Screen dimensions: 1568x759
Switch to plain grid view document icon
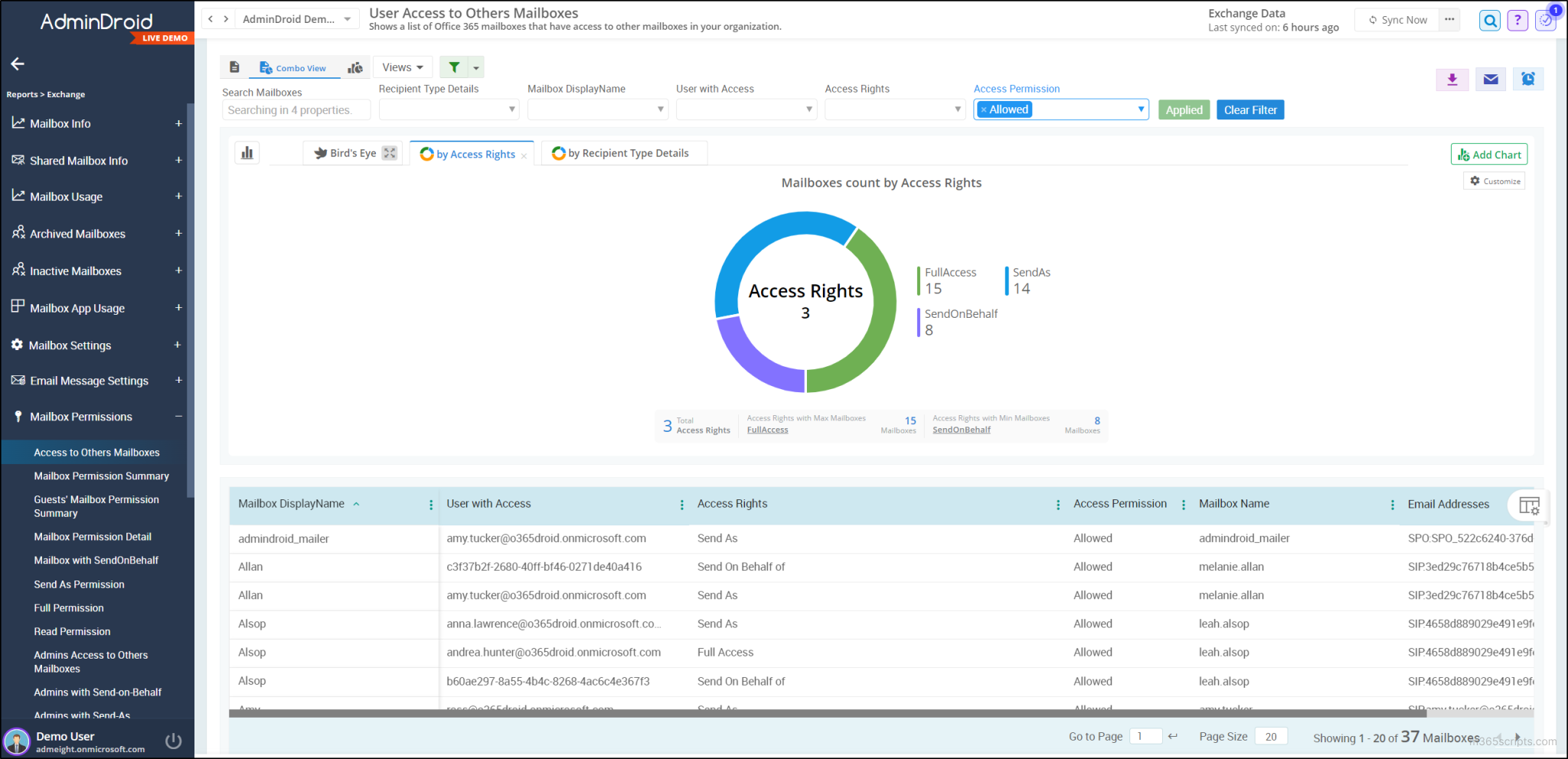coord(234,67)
